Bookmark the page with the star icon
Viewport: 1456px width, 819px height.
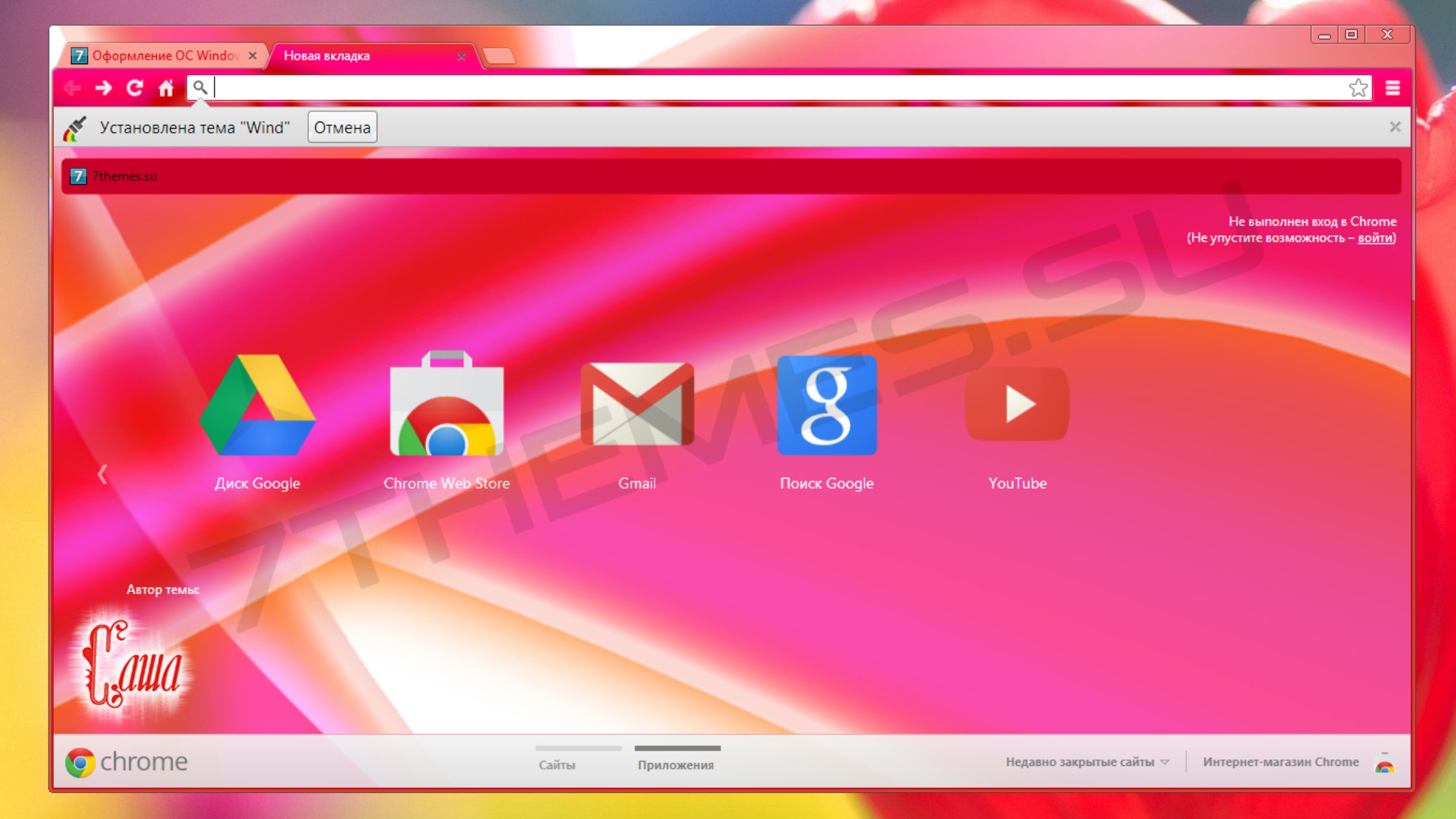(1358, 88)
